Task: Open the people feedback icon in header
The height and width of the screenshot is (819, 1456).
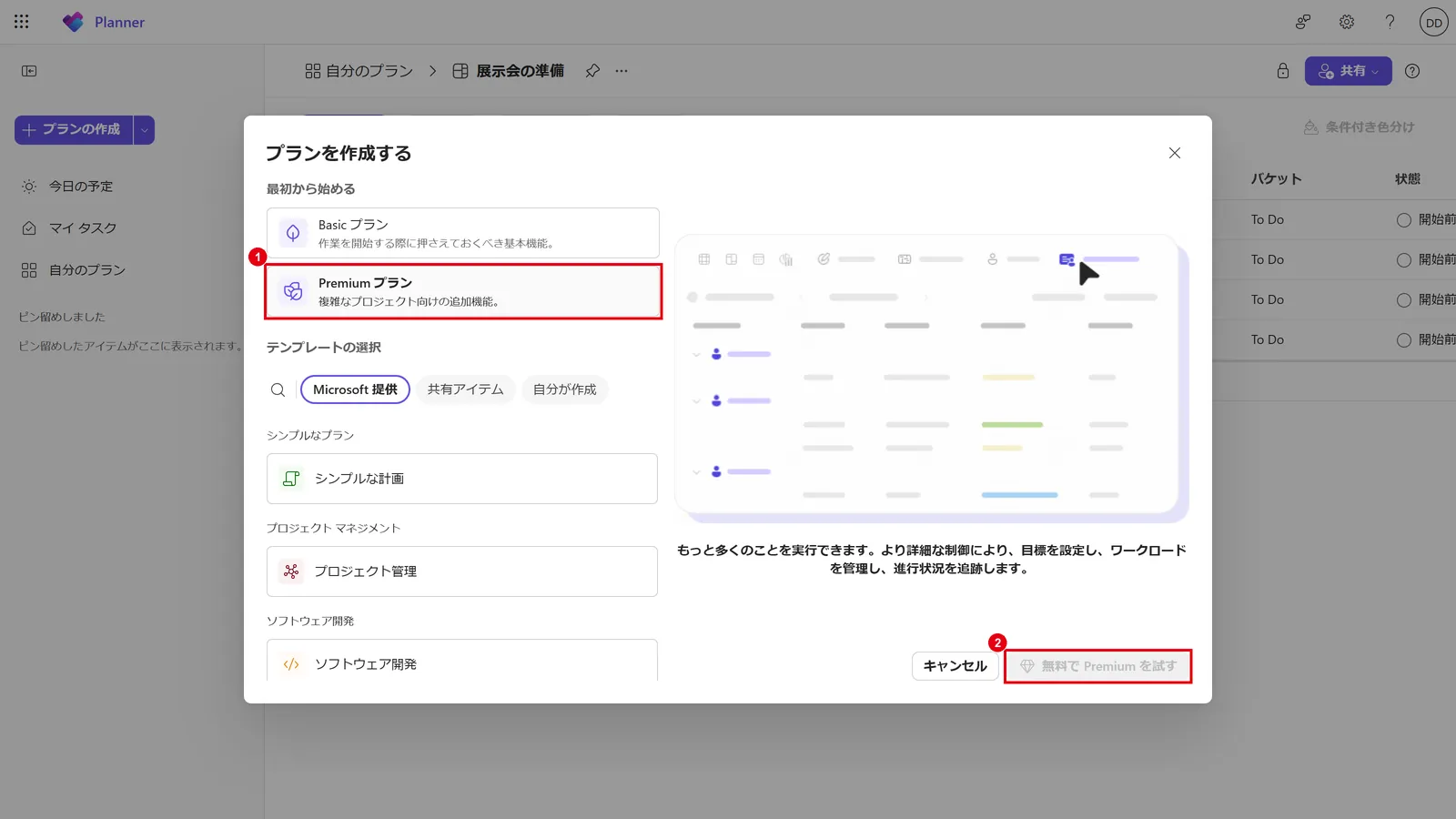Action: (x=1303, y=22)
